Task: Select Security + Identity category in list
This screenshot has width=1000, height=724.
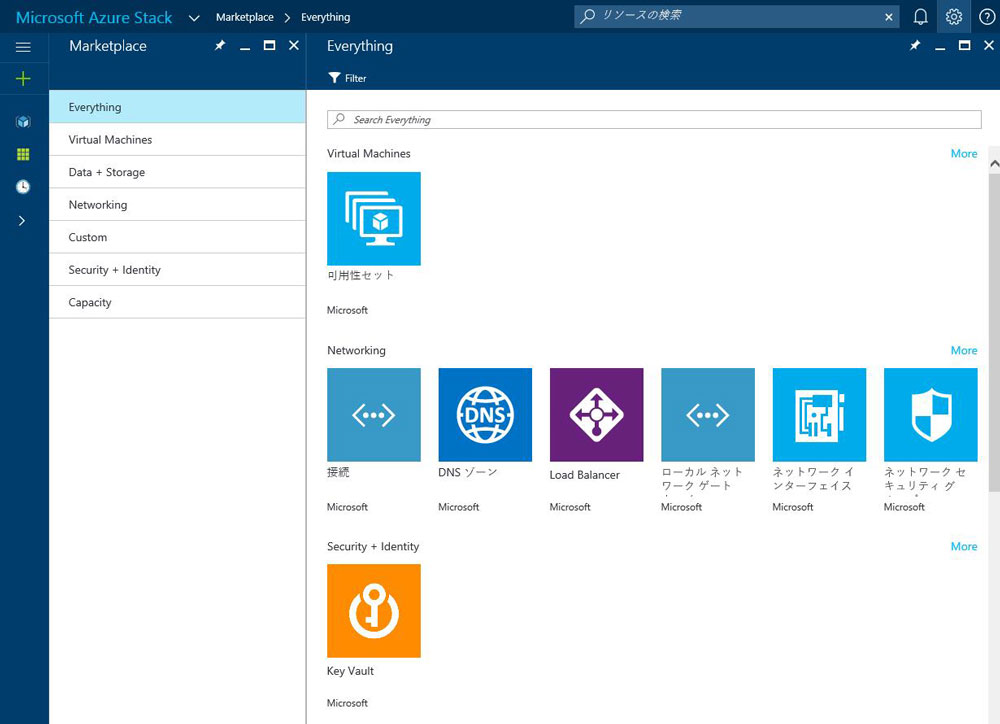Action: pos(177,269)
